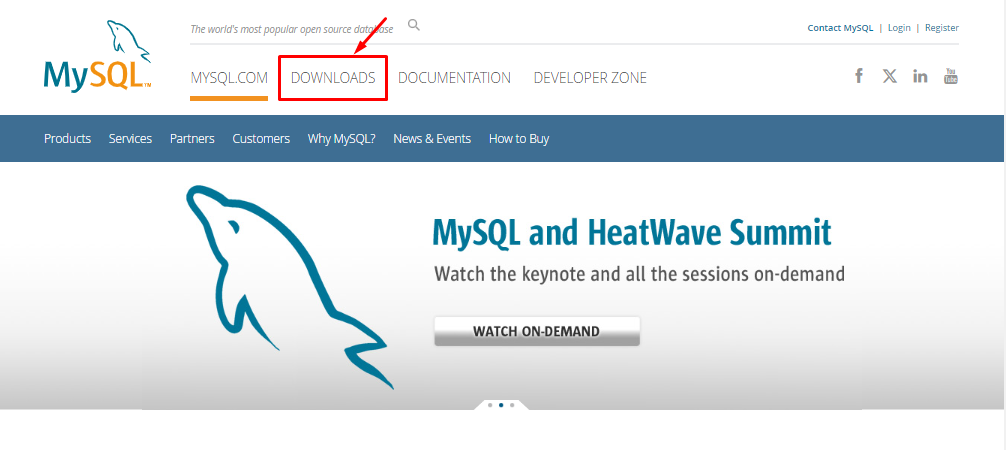Screen dimensions: 1006x450
Task: Open News & Events menu item
Action: tap(432, 139)
